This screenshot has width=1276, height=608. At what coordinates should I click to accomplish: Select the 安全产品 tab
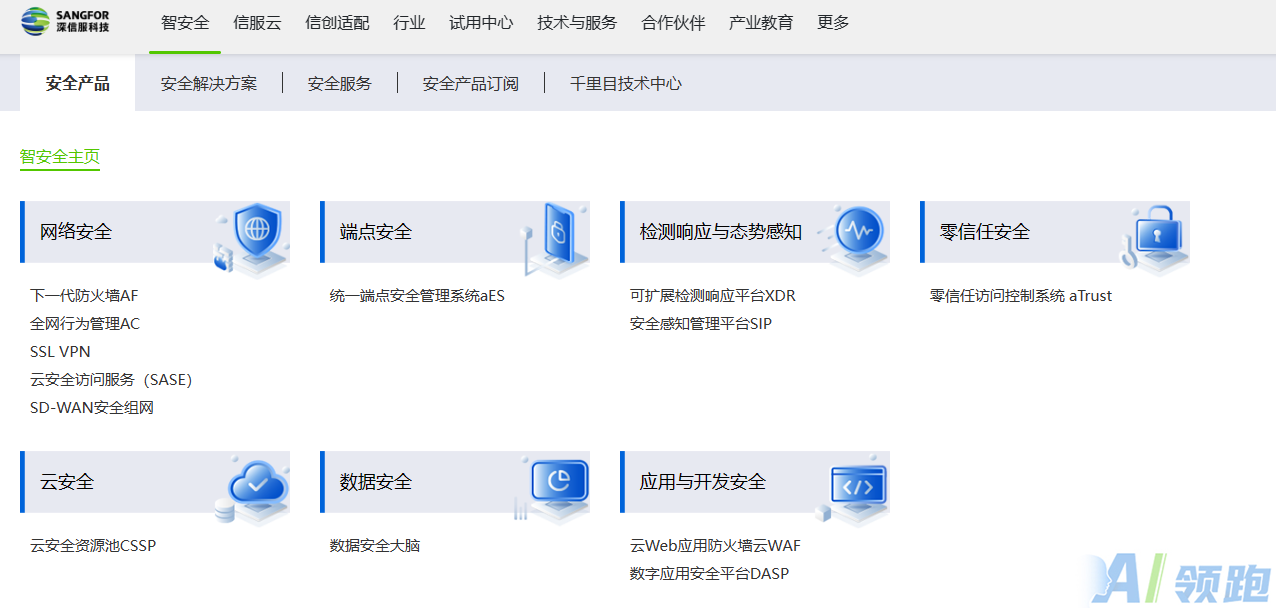click(78, 83)
